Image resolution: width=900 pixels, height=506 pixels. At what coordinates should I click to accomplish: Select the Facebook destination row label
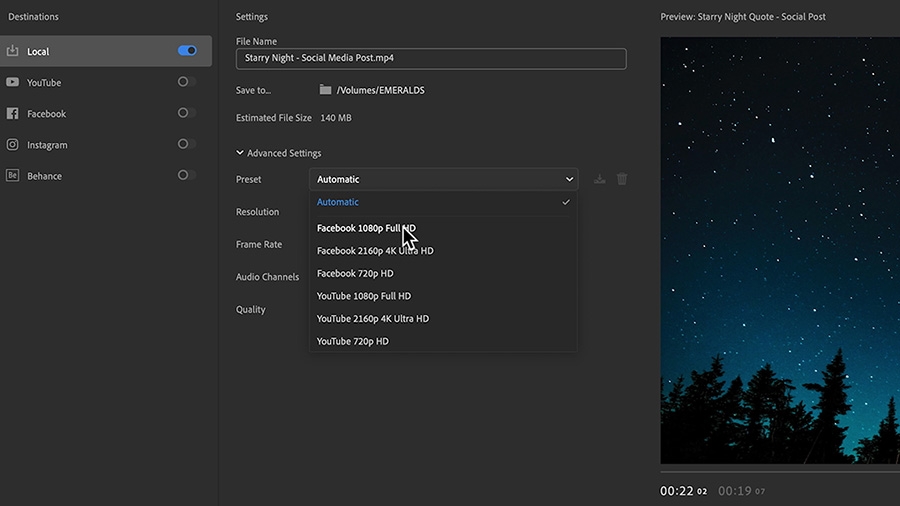[x=46, y=114]
